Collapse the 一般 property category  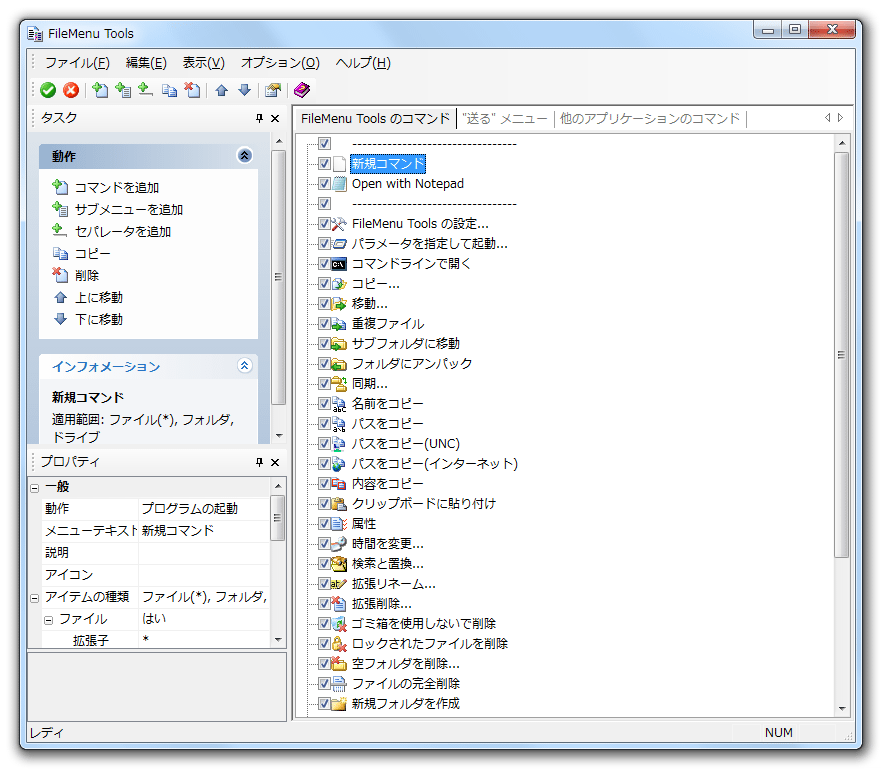click(x=34, y=487)
